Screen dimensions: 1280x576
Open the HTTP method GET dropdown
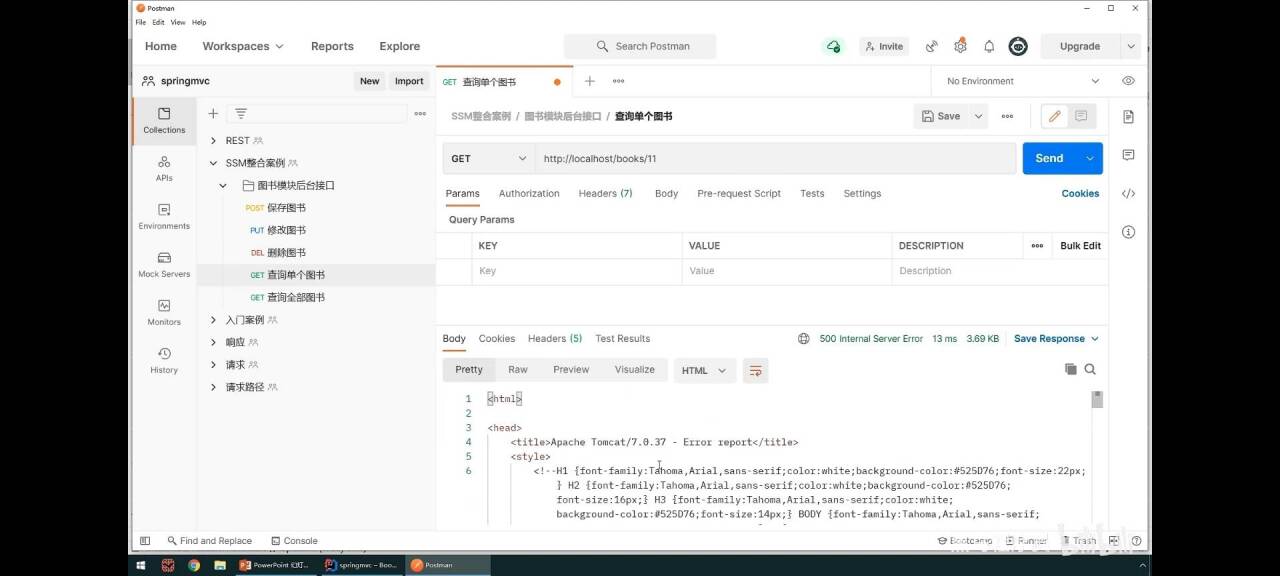[x=489, y=158]
